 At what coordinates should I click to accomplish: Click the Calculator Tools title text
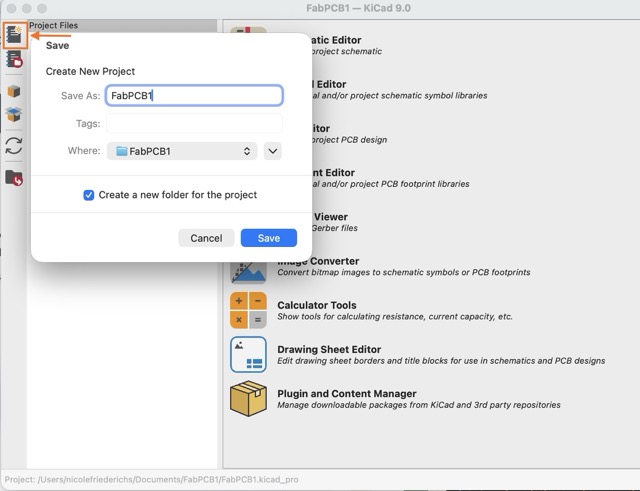tap(317, 305)
